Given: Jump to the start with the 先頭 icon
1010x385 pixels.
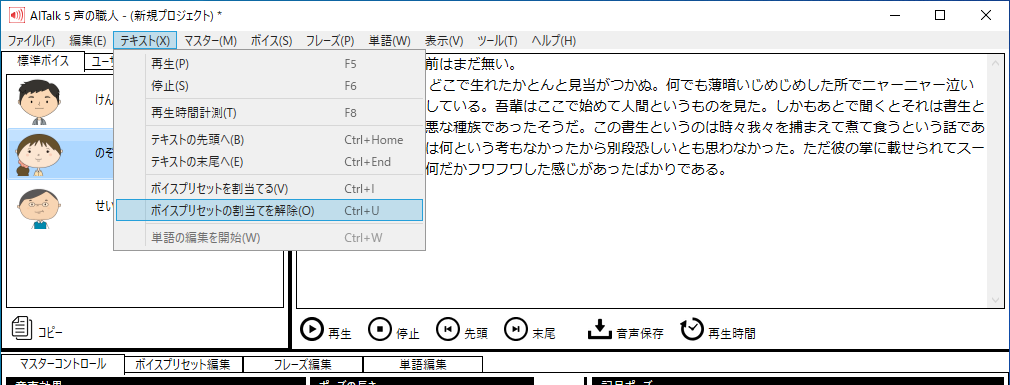Looking at the screenshot, I should tap(448, 330).
